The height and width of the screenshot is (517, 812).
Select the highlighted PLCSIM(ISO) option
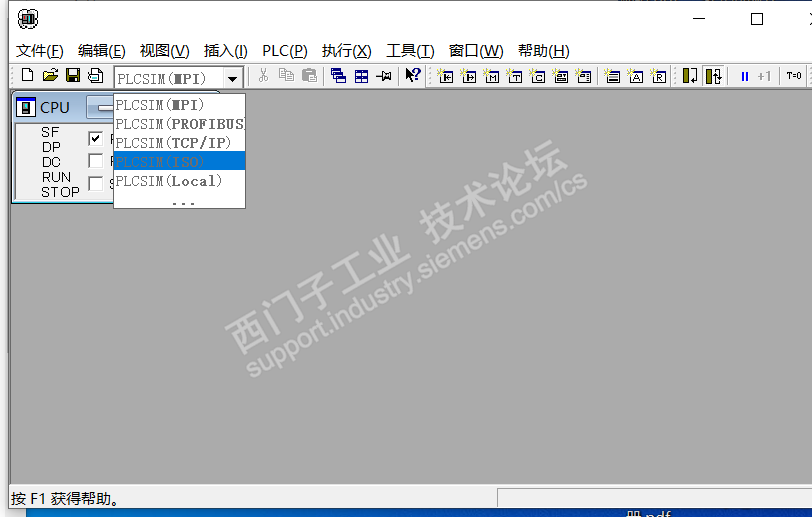coord(179,161)
